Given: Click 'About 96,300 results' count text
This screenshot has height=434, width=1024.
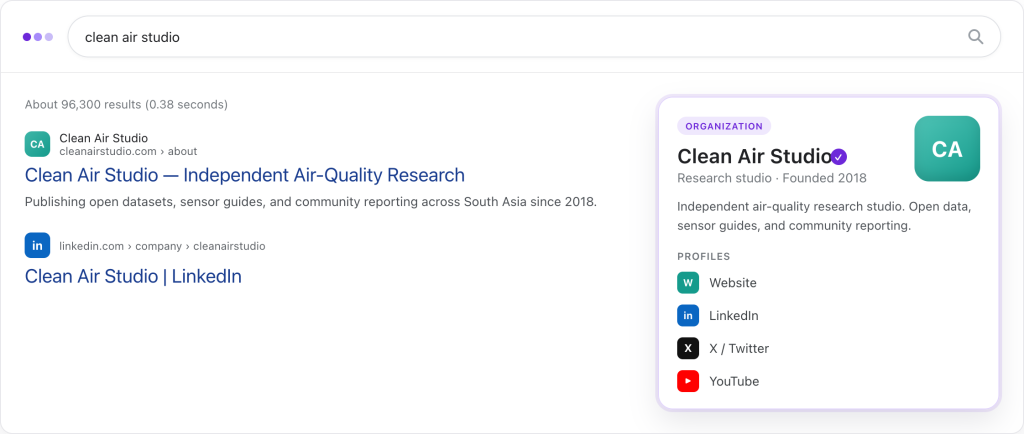Looking at the screenshot, I should pyautogui.click(x=126, y=104).
